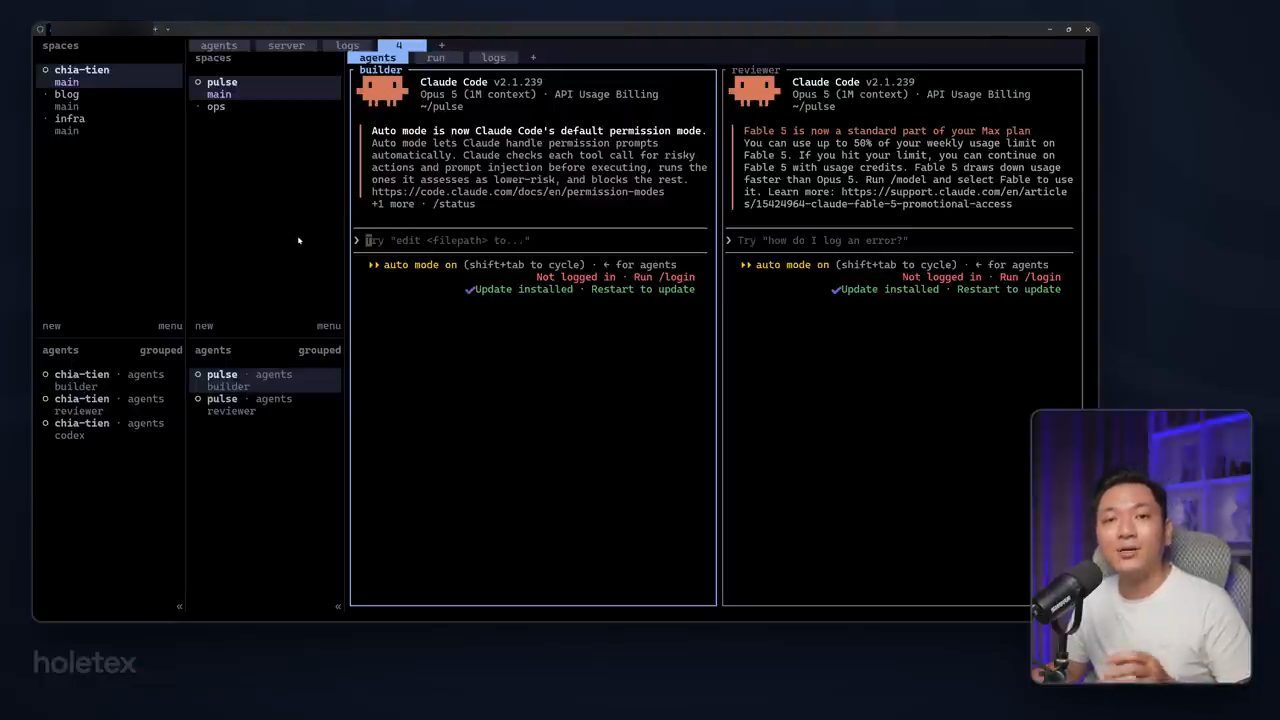
Task: Open the logs tab next to run tab
Action: 494,57
